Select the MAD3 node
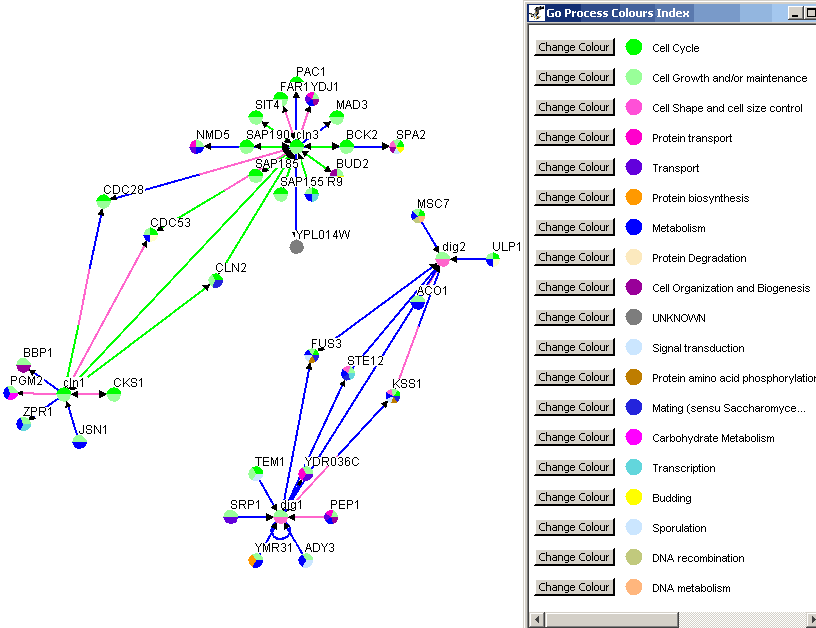 click(337, 118)
